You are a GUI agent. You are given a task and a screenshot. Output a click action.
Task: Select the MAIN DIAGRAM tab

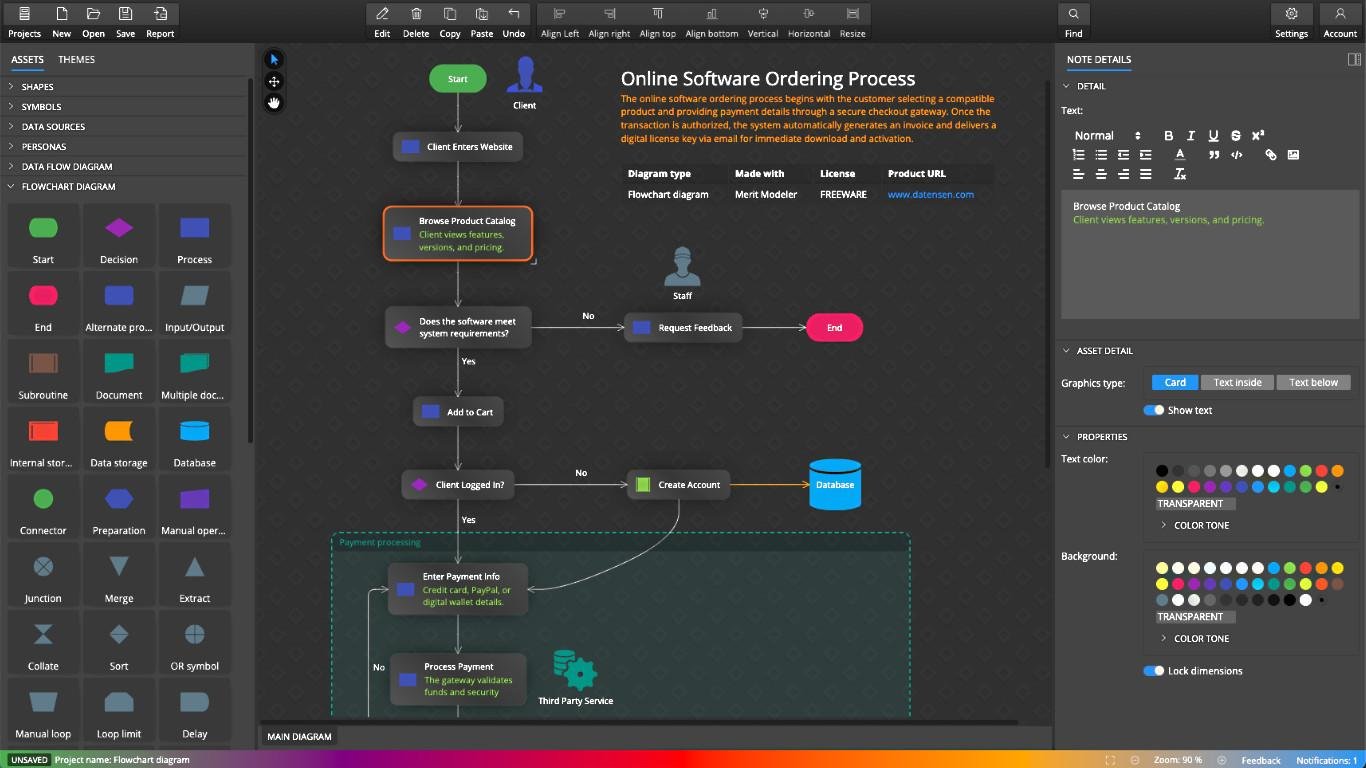(299, 737)
